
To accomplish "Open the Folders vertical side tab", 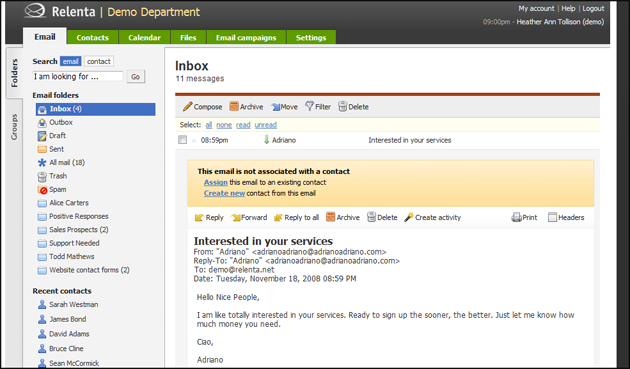I will point(14,73).
